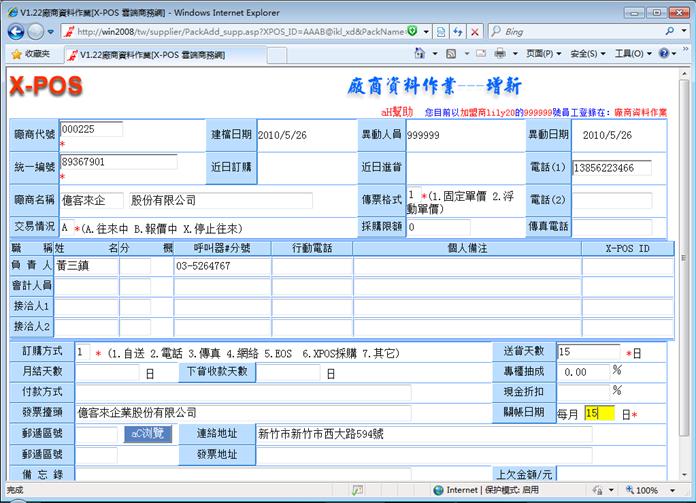
Task: Click the 廠商代號 field containing 000225
Action: pyautogui.click(x=91, y=129)
